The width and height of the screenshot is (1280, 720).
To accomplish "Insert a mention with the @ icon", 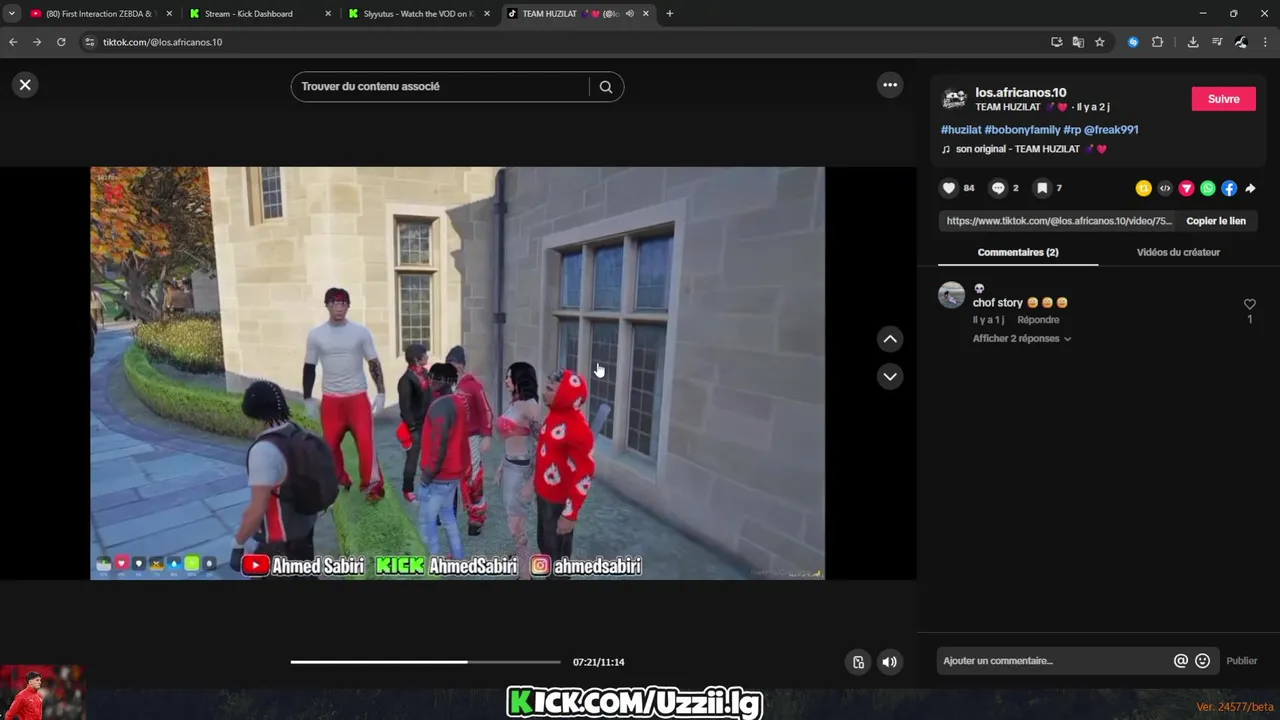I will tap(1181, 661).
